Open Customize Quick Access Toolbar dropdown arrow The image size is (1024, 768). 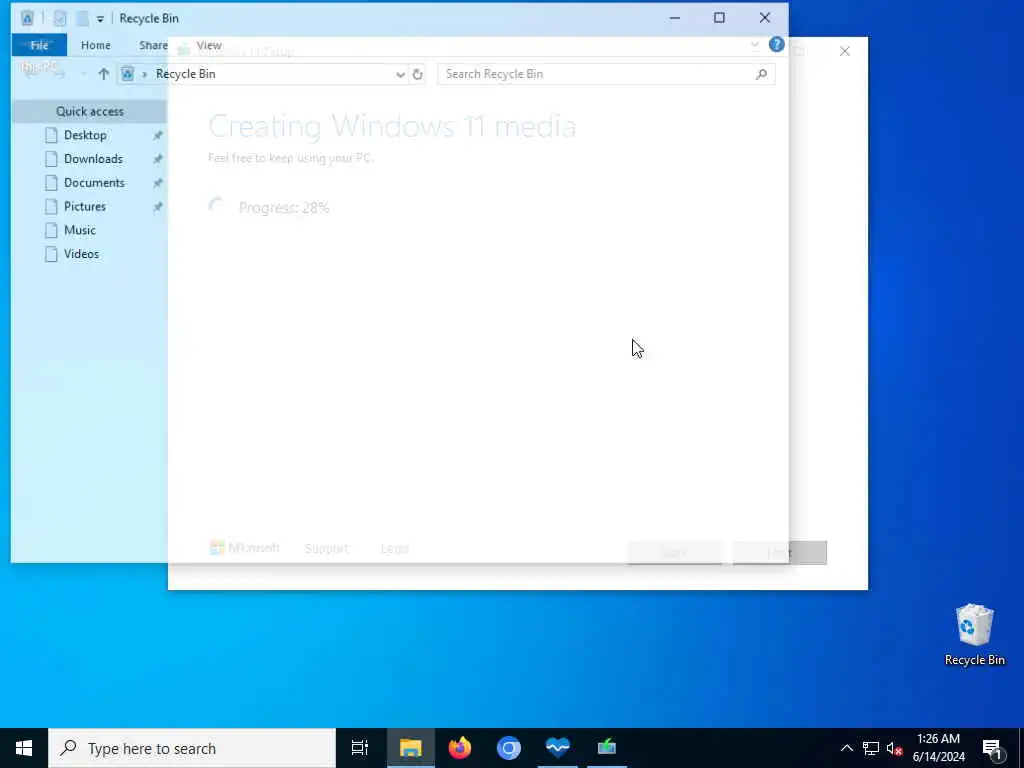click(x=100, y=19)
